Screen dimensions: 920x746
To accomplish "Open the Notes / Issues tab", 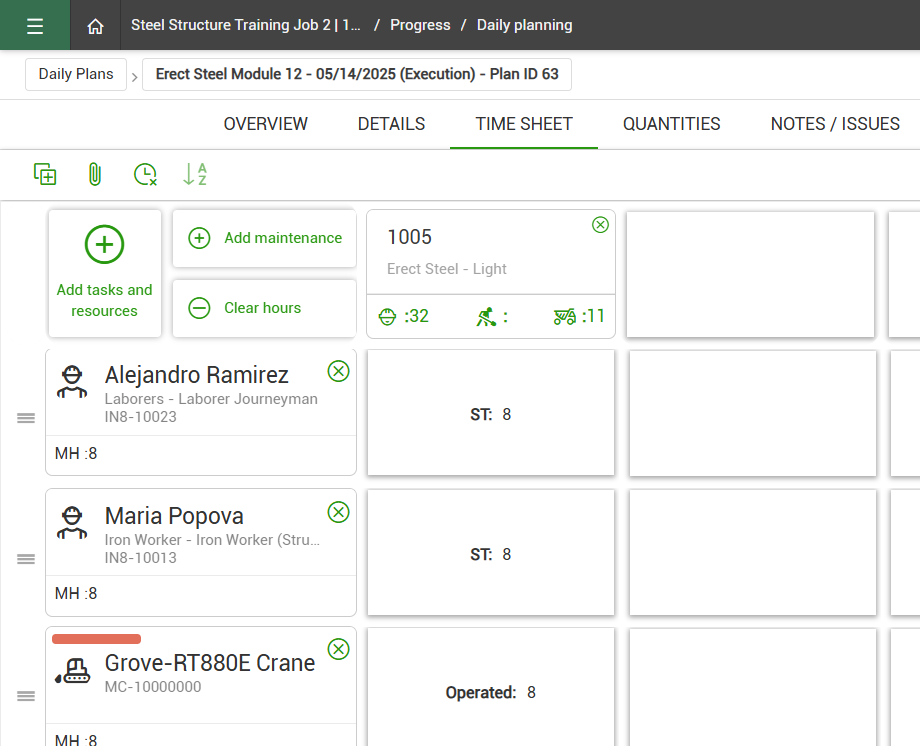I will pyautogui.click(x=835, y=124).
